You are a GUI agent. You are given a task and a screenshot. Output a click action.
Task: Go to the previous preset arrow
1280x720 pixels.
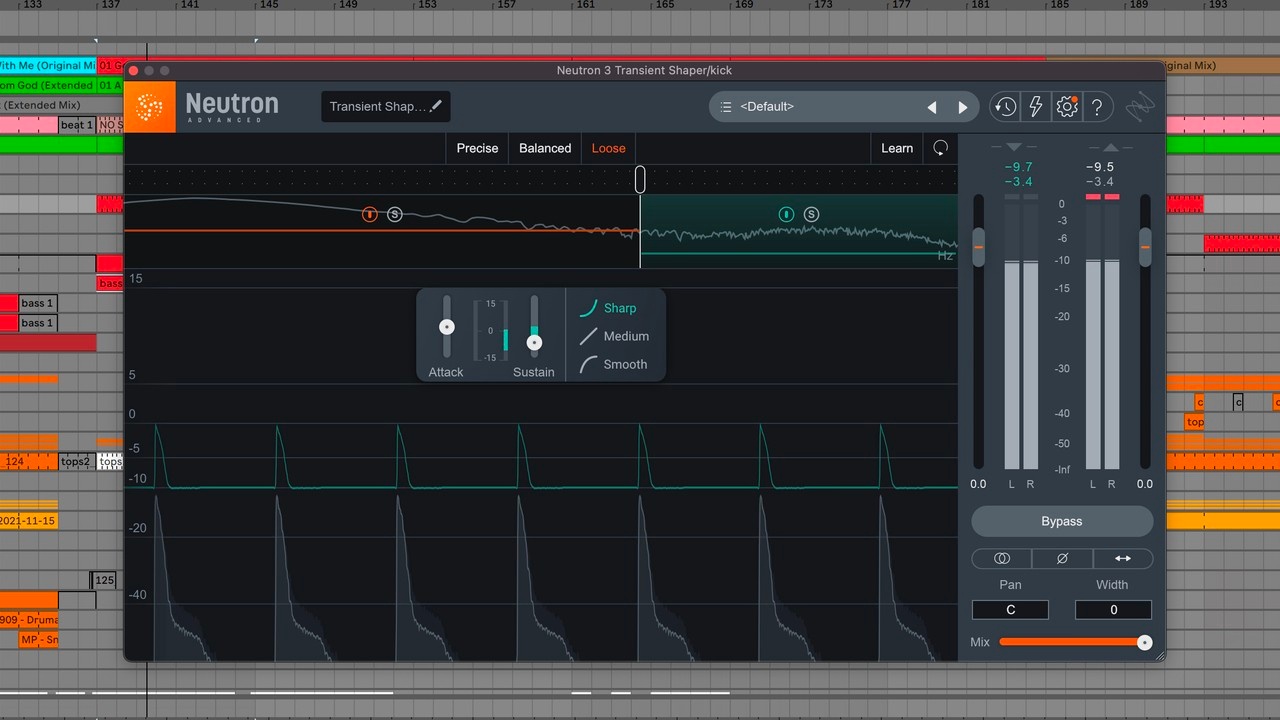pos(932,107)
